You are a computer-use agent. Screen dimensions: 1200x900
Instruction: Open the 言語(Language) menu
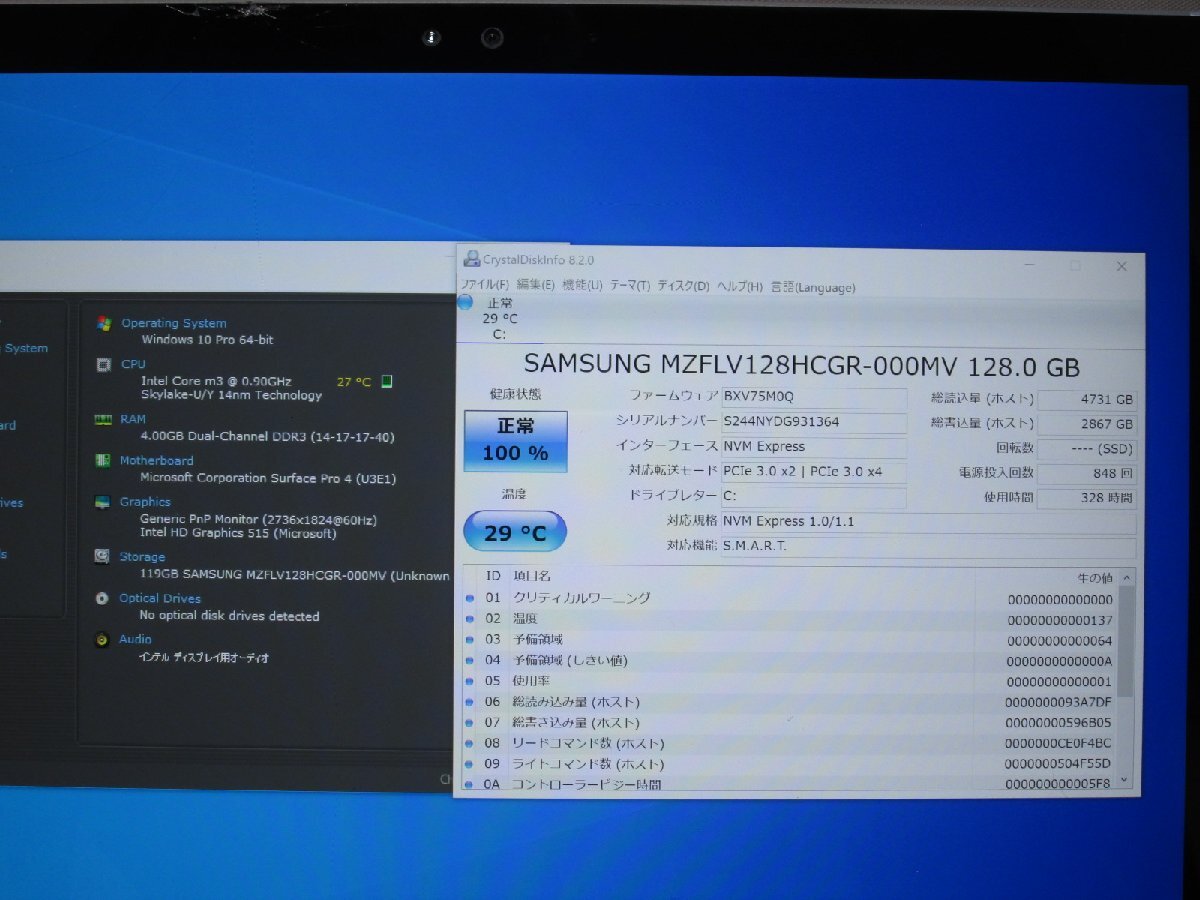[813, 287]
